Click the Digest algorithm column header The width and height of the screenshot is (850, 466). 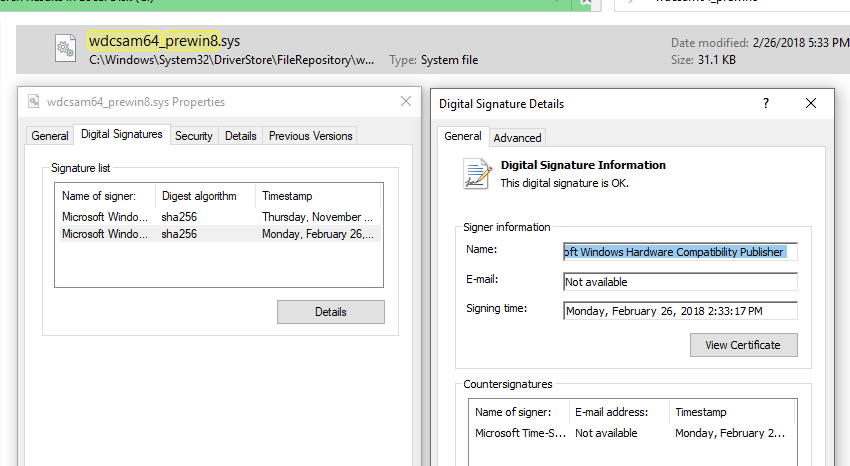click(205, 196)
